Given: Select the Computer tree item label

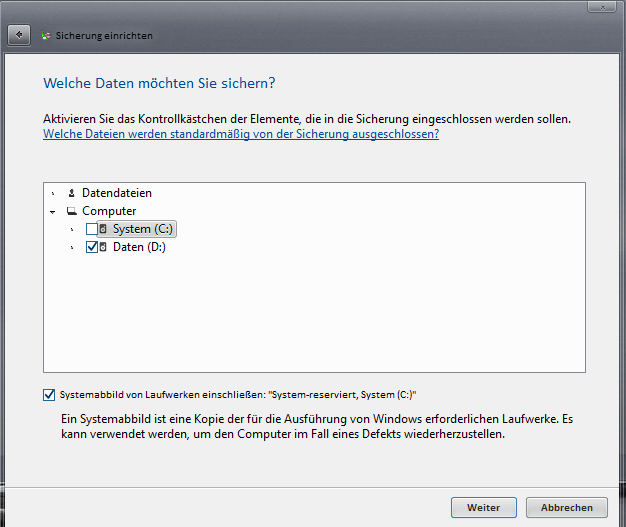Looking at the screenshot, I should pos(109,211).
